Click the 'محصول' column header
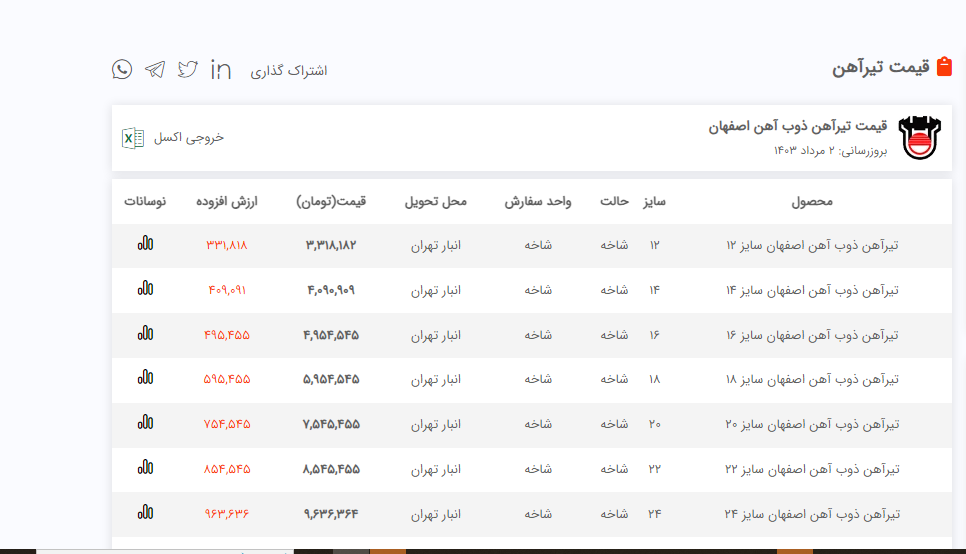The image size is (966, 554). tap(812, 201)
